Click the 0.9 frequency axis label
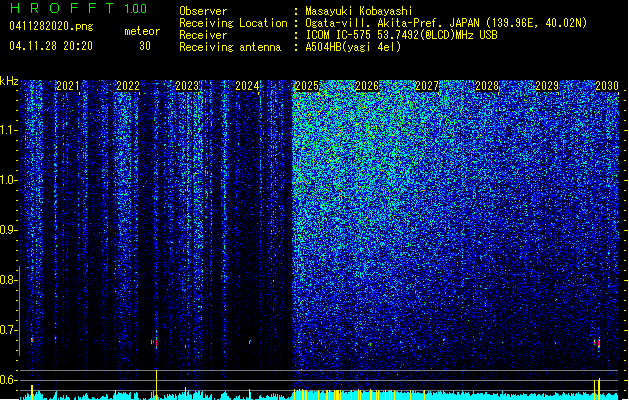629x400 pixels. pyautogui.click(x=9, y=230)
